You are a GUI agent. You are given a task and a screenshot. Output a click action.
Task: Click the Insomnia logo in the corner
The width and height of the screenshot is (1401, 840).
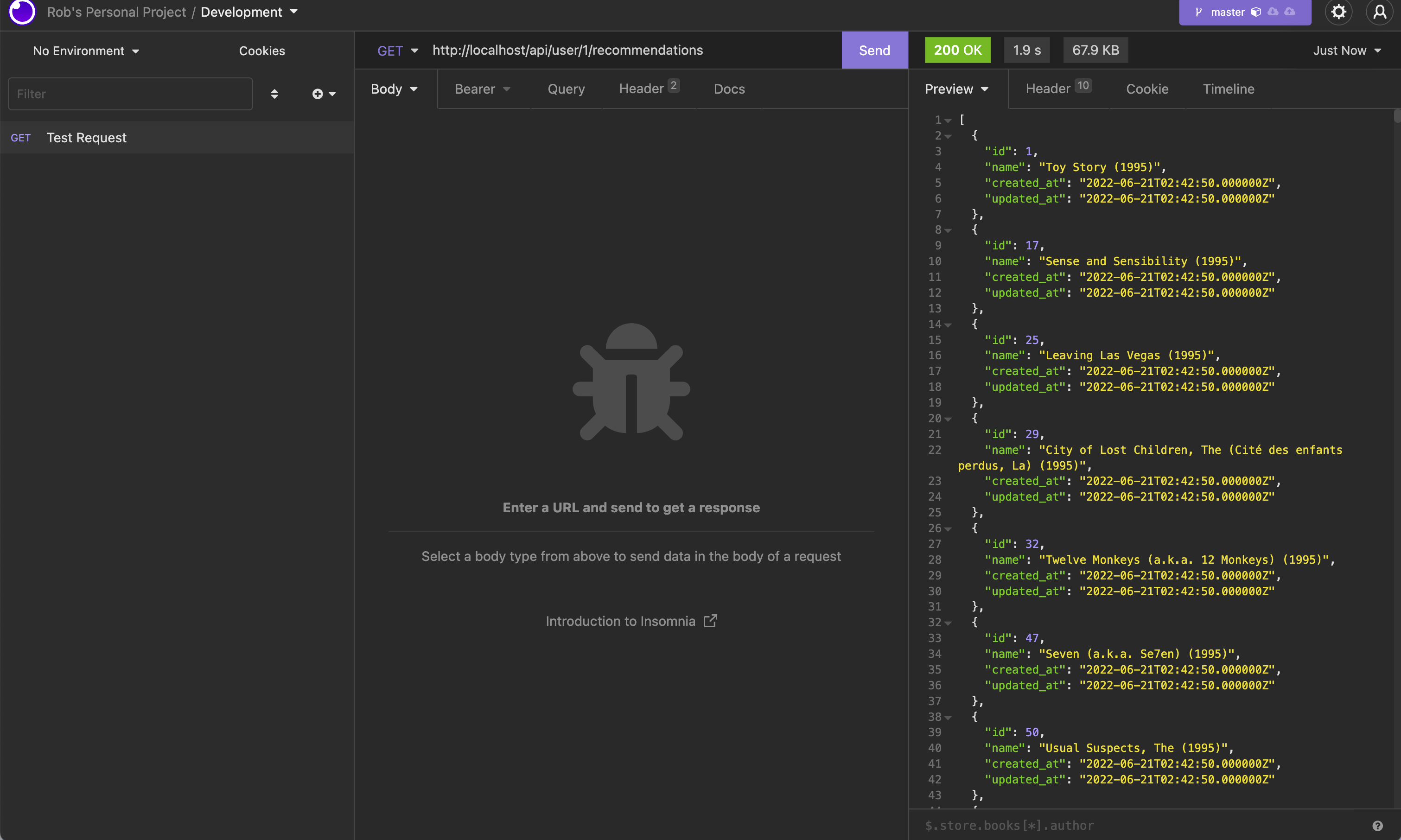[x=21, y=12]
